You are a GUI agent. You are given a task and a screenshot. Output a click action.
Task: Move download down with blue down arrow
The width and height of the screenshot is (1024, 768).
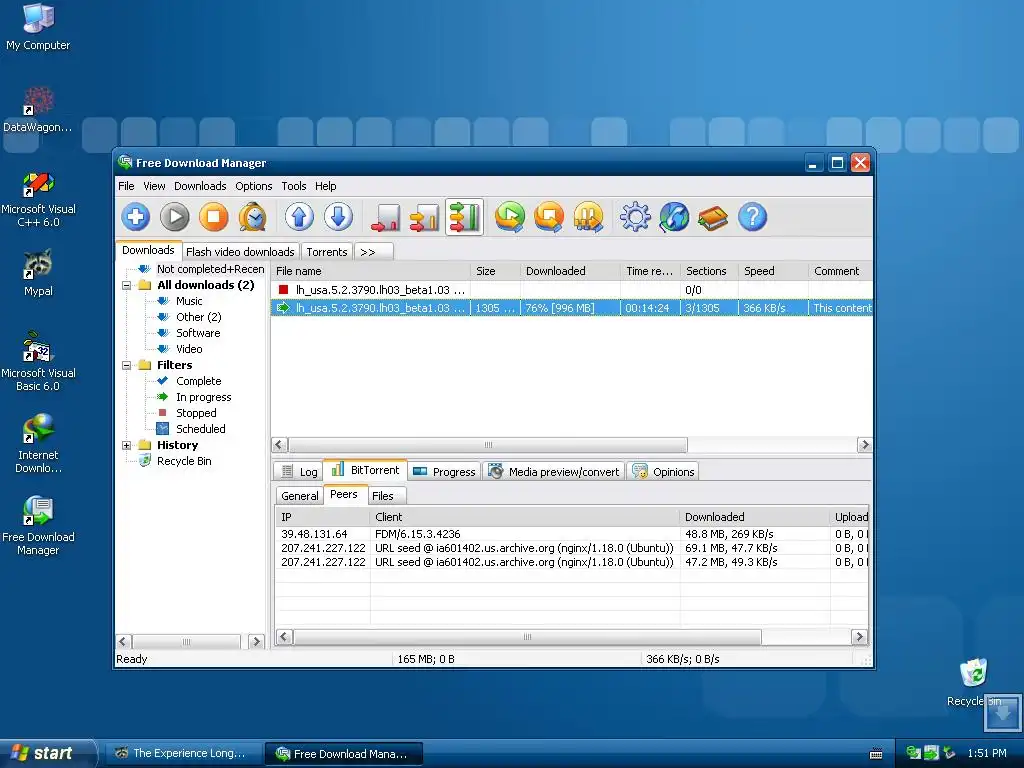pos(338,217)
